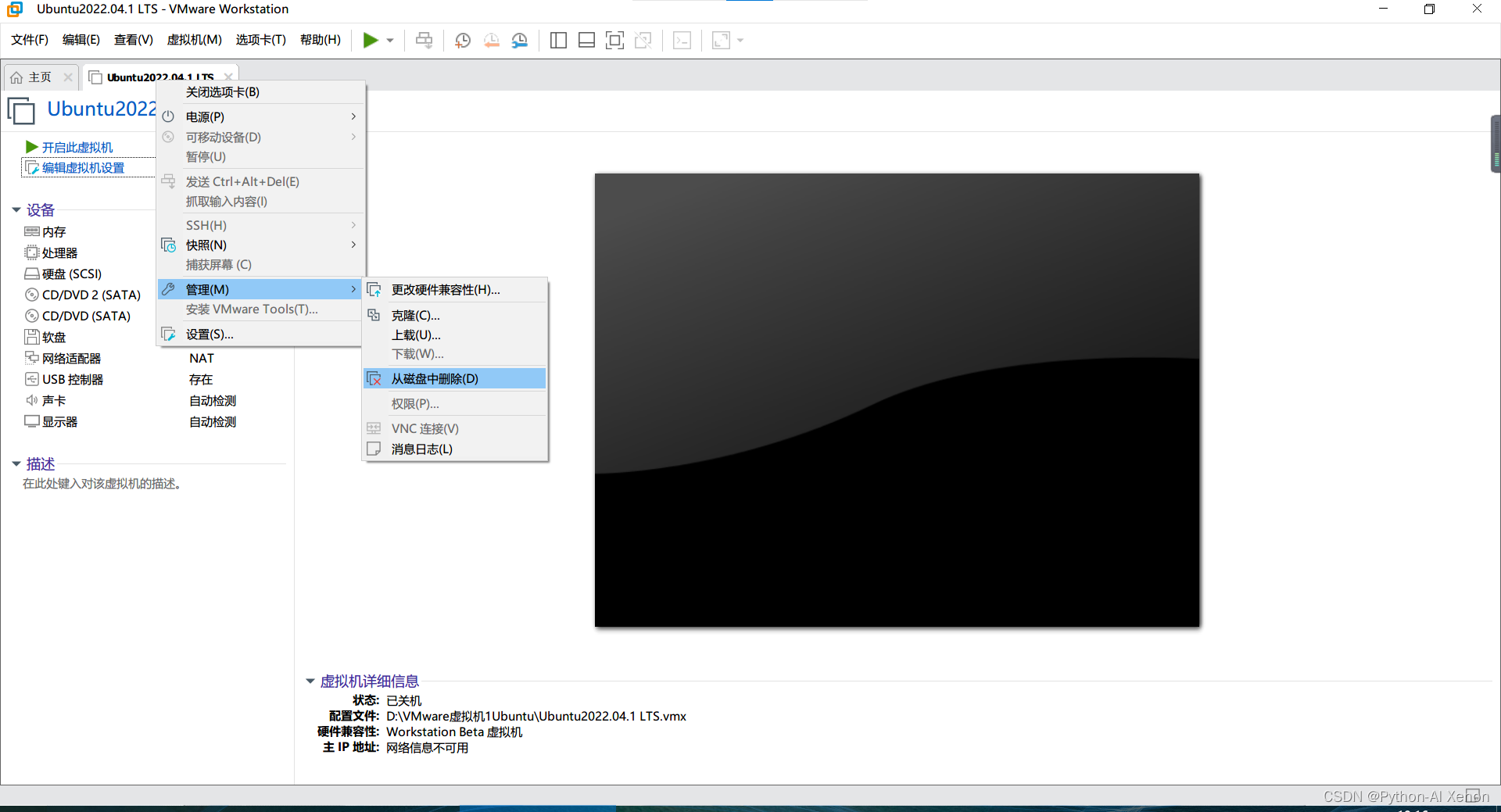The image size is (1501, 812).
Task: Choose 设置(S)... in the context menu
Action: tap(261, 334)
